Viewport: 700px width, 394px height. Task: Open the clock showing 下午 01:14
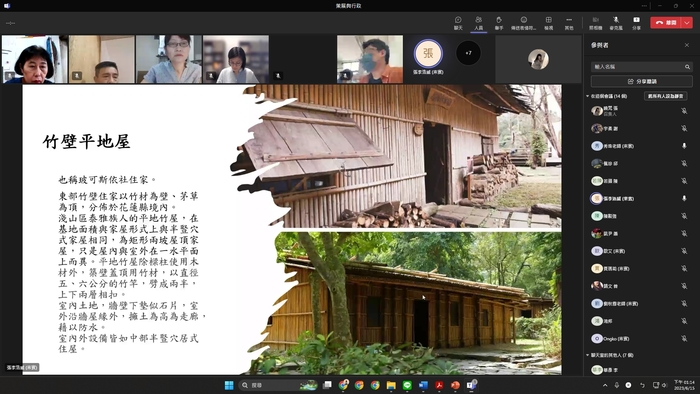684,385
